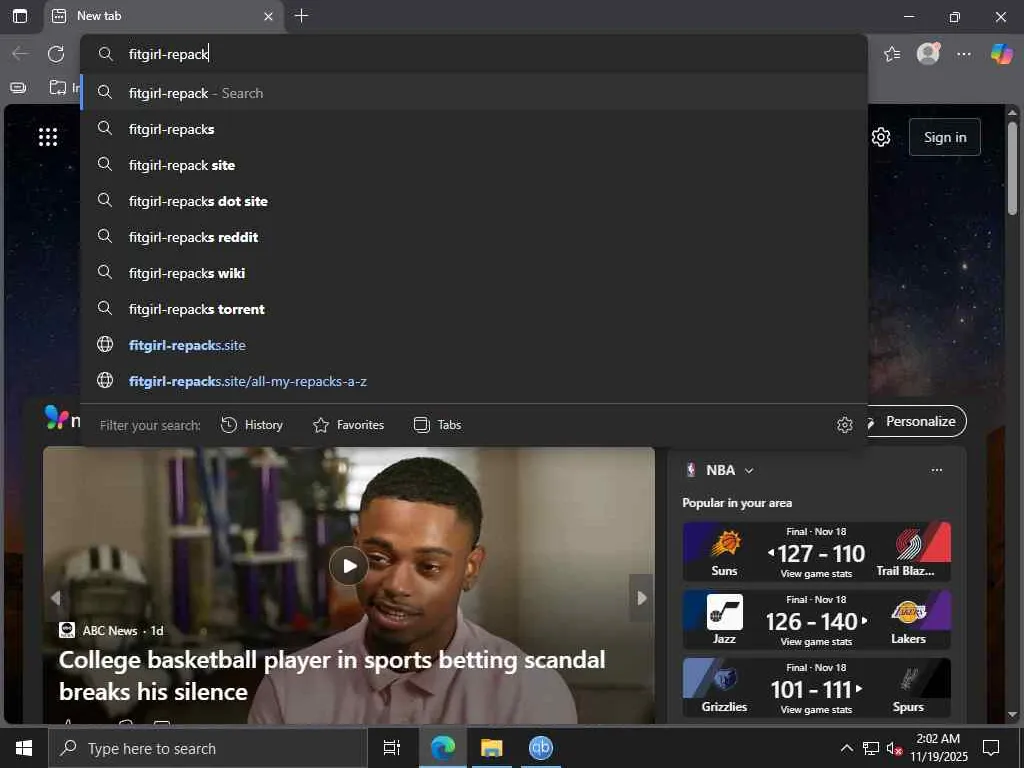
Task: Go to next news carousel slide
Action: [x=641, y=598]
